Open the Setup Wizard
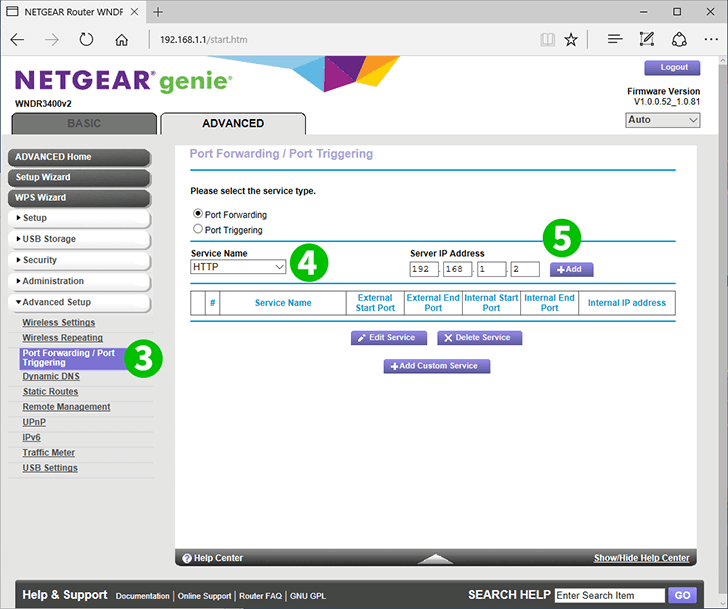This screenshot has width=728, height=609. point(79,178)
